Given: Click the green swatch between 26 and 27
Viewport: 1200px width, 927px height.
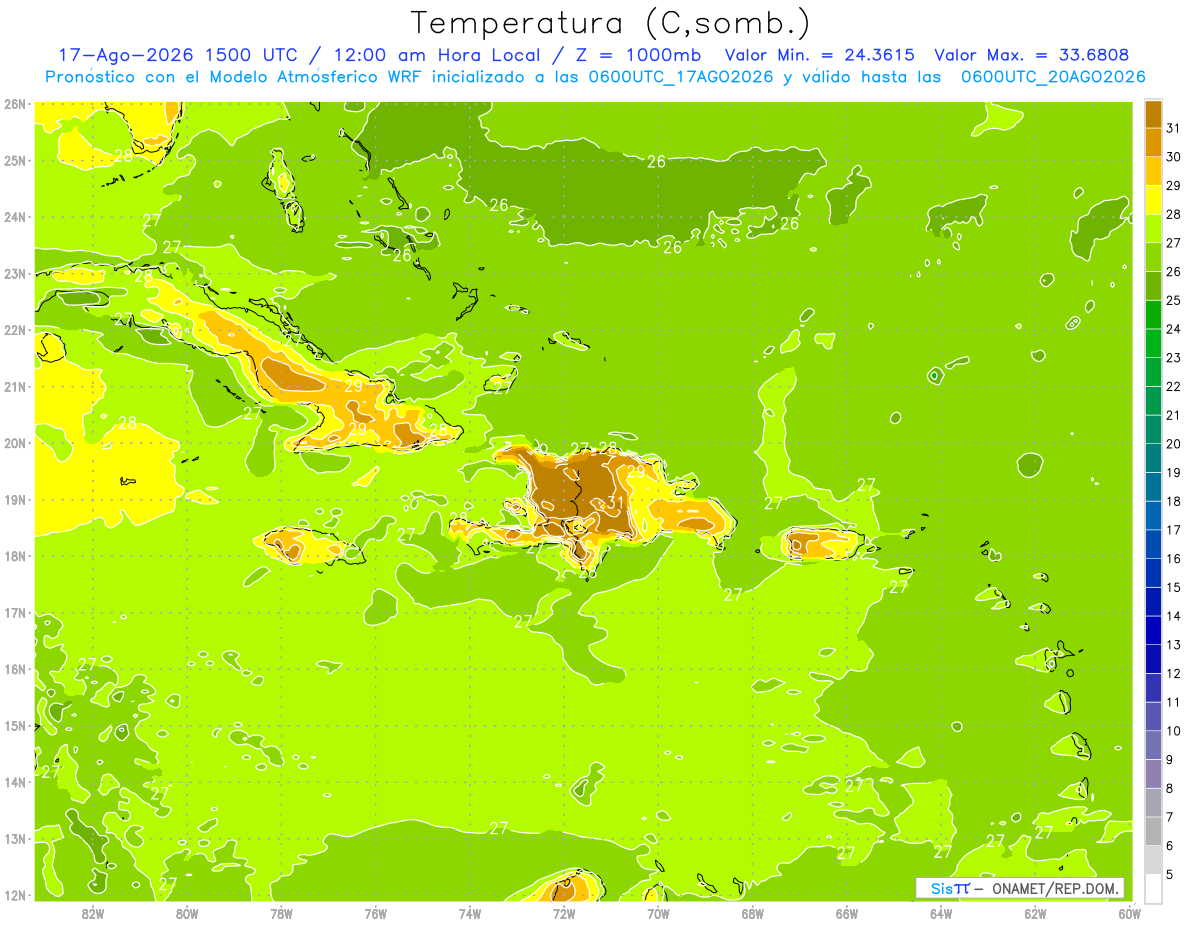Looking at the screenshot, I should click(x=1153, y=257).
